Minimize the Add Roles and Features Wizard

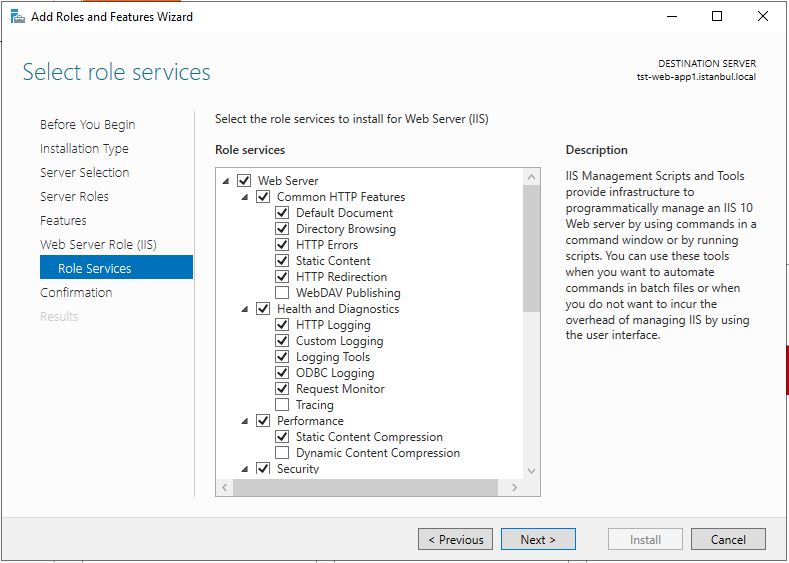(672, 17)
